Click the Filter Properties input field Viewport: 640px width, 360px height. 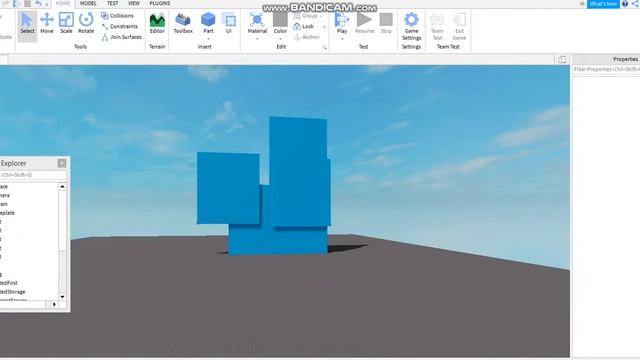(x=606, y=69)
